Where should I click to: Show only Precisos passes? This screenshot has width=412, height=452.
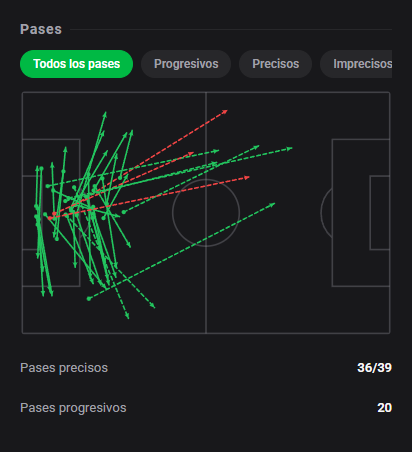tap(275, 64)
